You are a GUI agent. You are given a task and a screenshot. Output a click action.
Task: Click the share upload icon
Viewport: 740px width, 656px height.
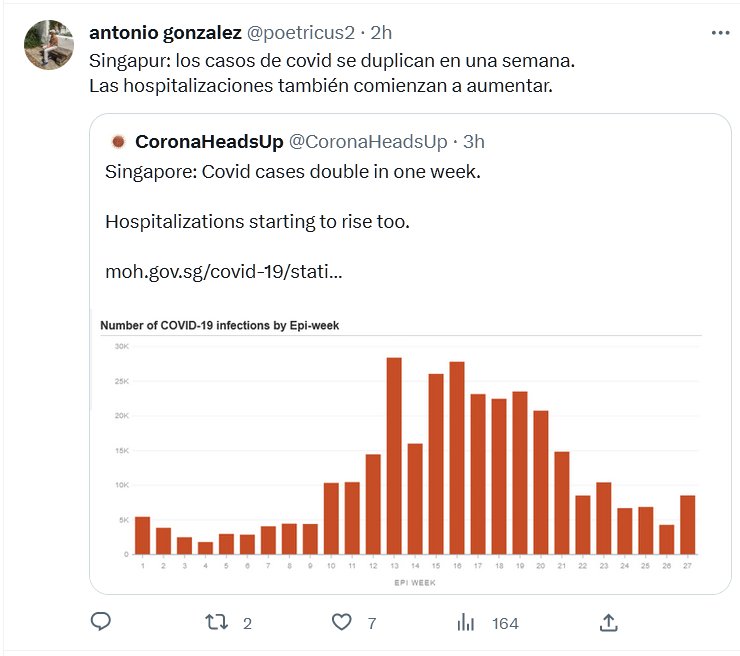tap(608, 622)
